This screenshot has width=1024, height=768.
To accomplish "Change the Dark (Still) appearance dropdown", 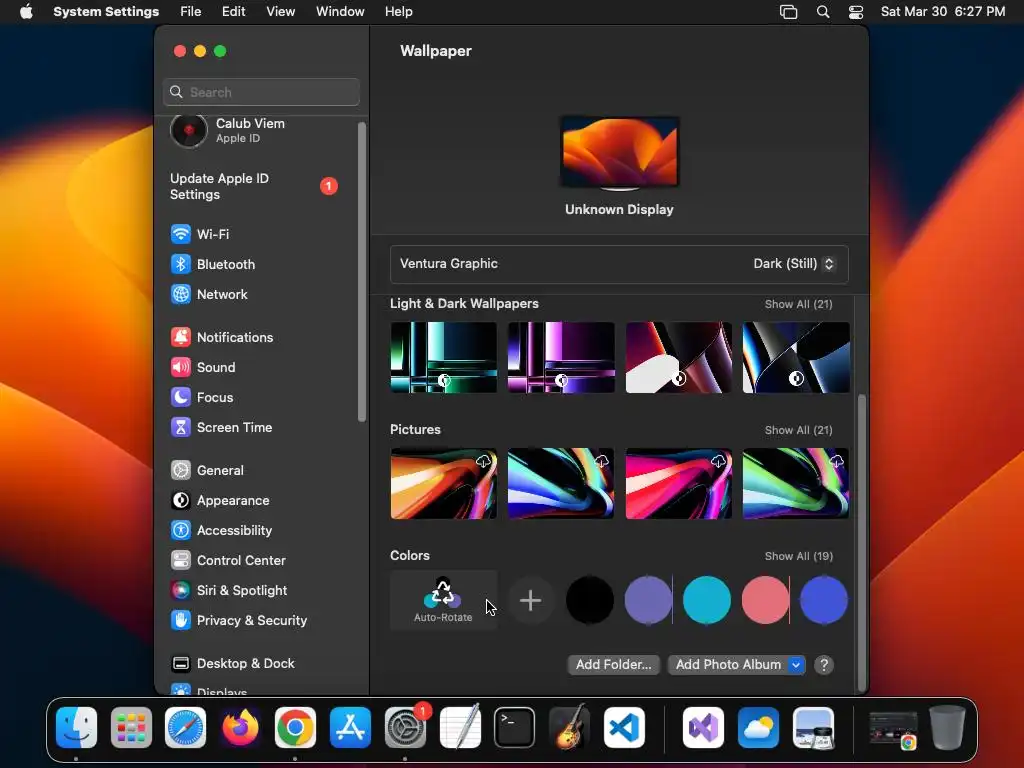I will click(793, 264).
